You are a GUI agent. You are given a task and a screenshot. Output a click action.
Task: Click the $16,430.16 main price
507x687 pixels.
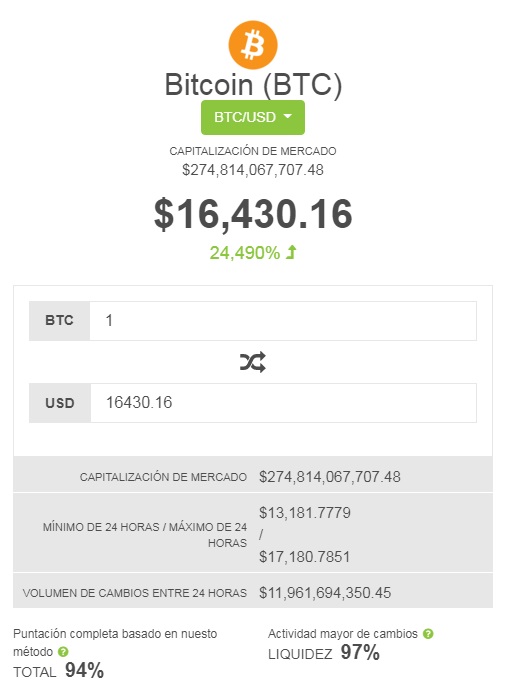click(253, 214)
